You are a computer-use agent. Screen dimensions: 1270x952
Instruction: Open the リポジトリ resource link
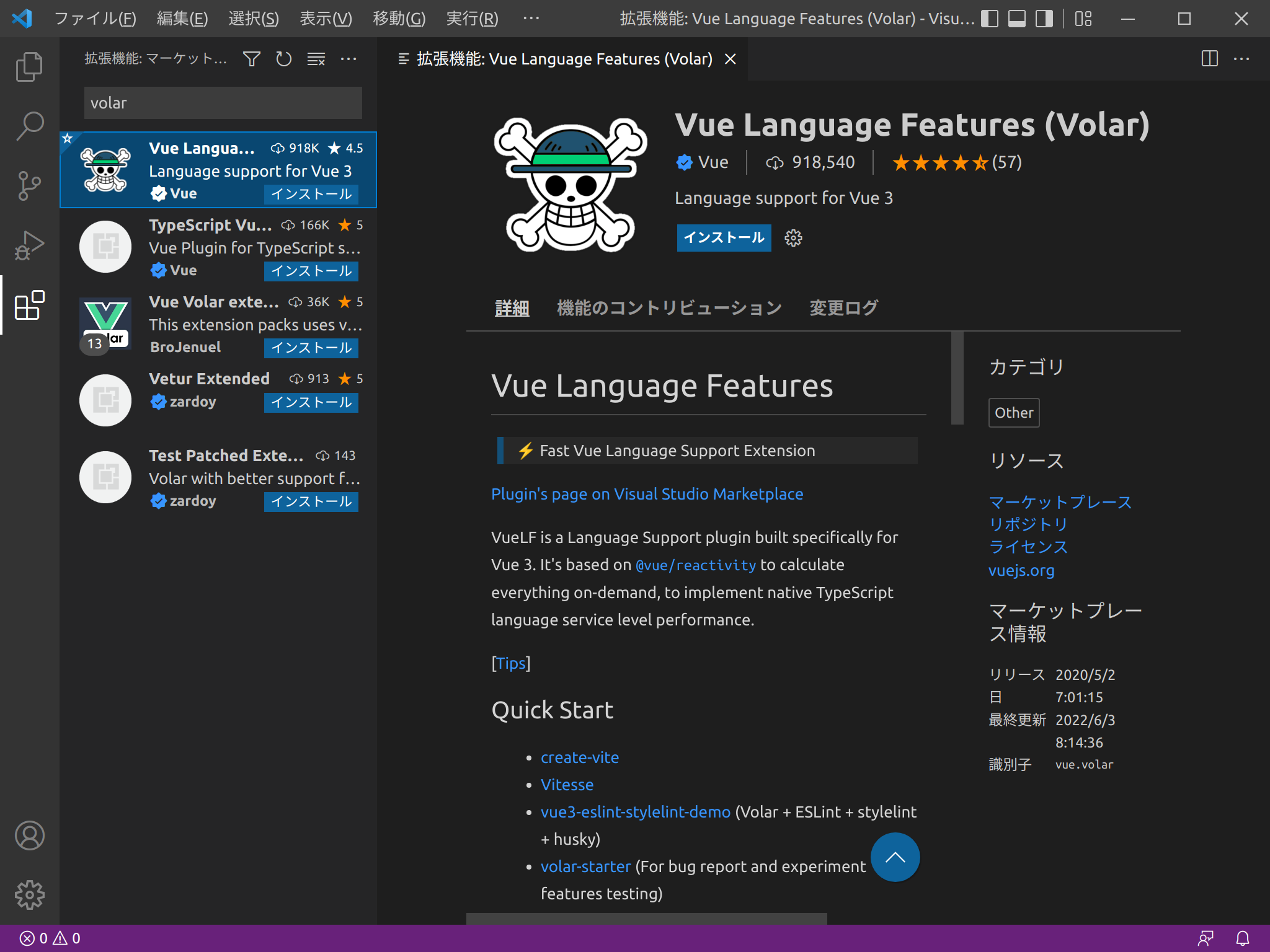1028,524
